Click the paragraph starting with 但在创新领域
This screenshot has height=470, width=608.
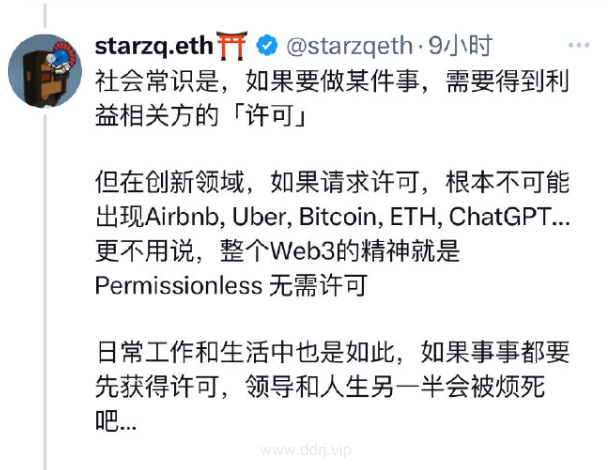pyautogui.click(x=332, y=233)
